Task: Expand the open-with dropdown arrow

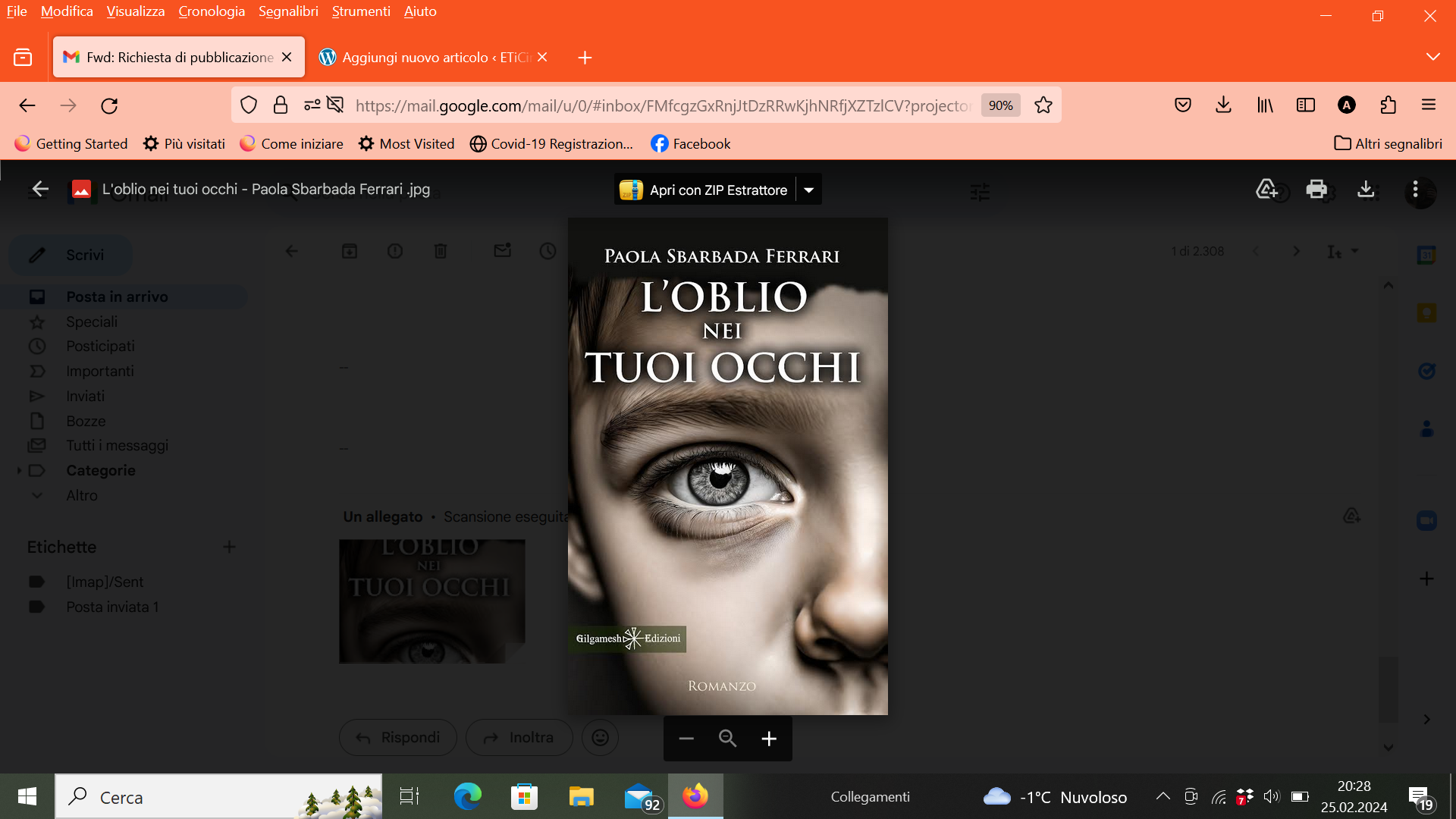Action: [809, 190]
